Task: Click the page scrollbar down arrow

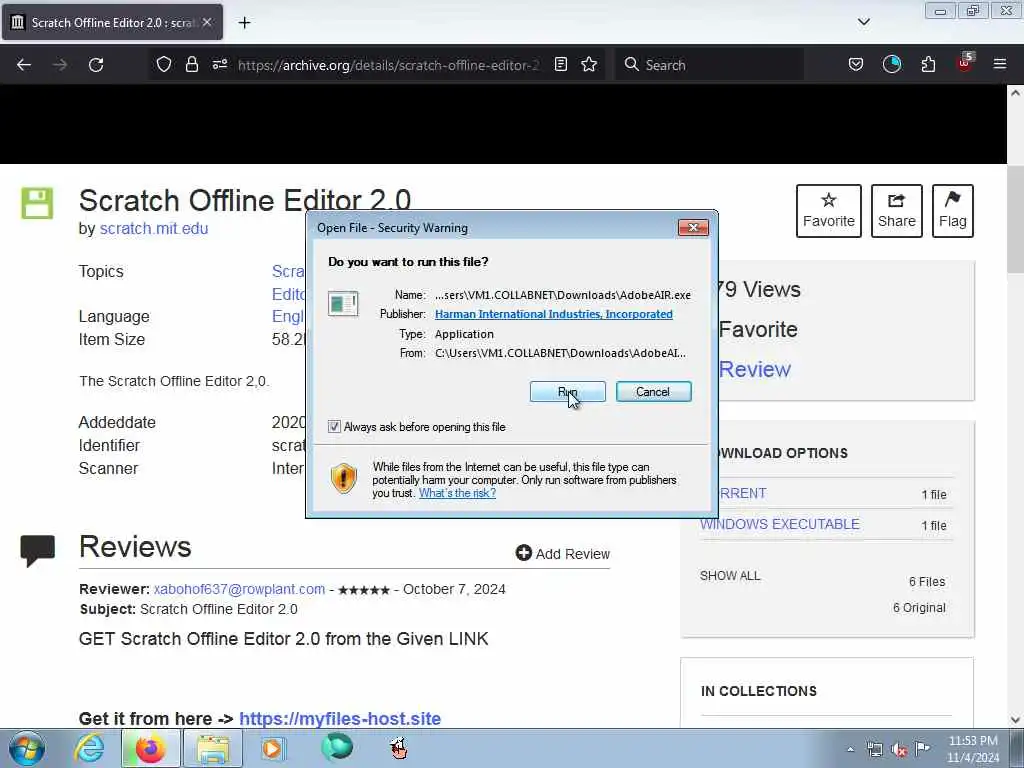Action: click(x=1015, y=720)
